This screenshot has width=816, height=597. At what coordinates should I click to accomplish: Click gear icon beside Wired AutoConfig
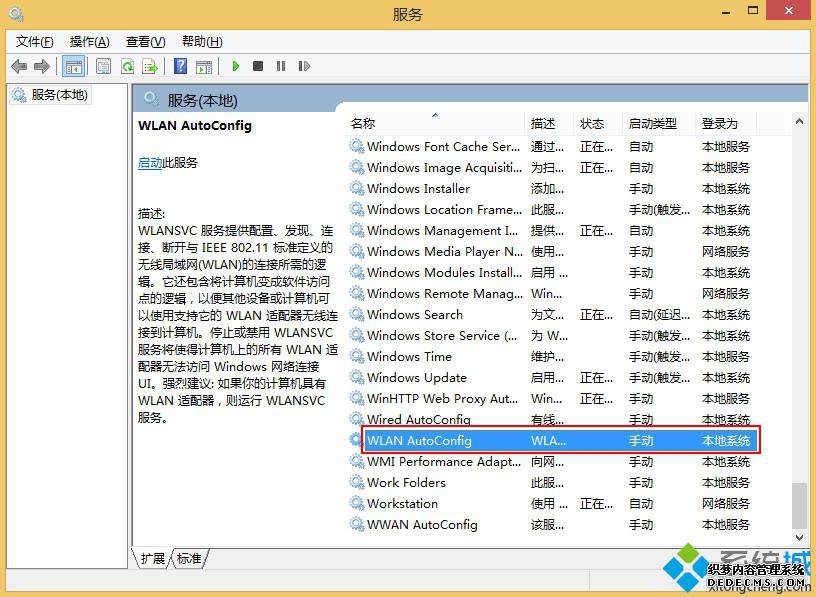356,418
